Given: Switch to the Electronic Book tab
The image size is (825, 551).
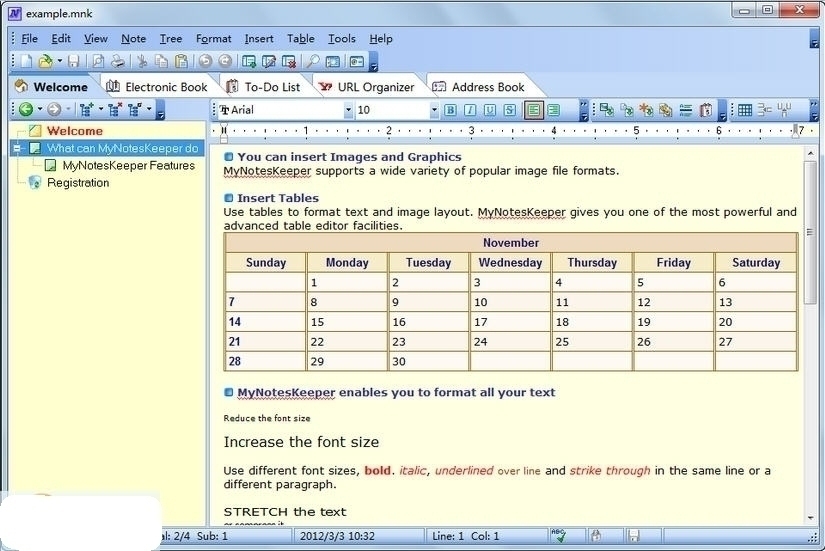Looking at the screenshot, I should (157, 87).
